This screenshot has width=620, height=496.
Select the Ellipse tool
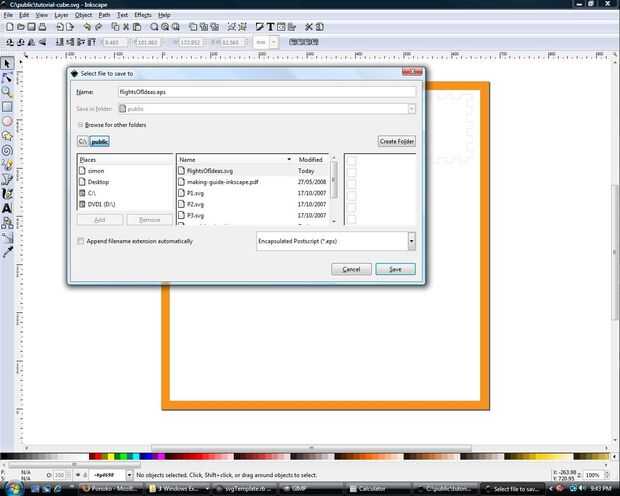coord(7,121)
